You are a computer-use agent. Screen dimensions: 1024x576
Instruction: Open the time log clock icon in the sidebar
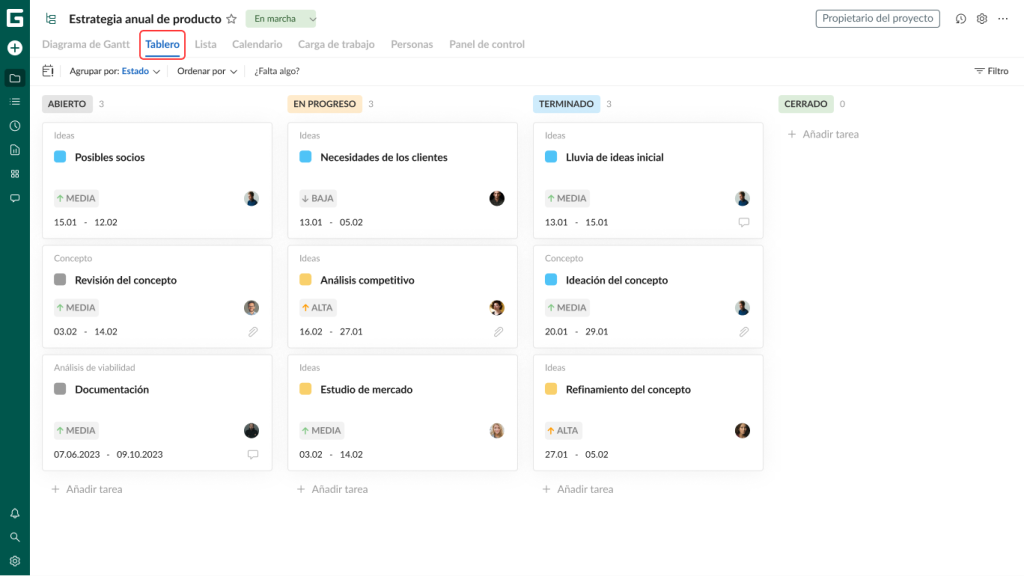click(x=14, y=126)
